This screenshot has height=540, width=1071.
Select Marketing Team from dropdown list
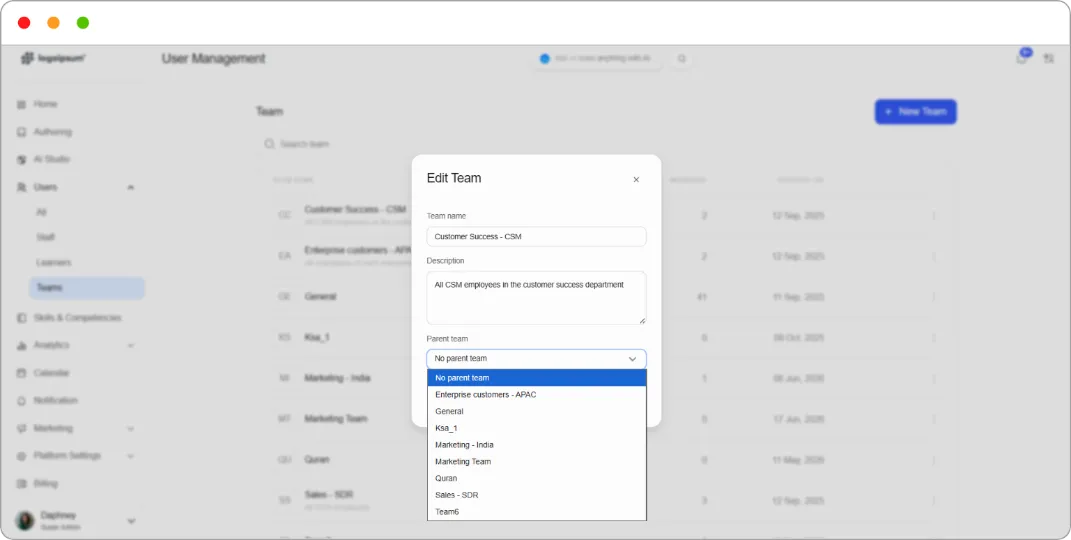tap(536, 461)
